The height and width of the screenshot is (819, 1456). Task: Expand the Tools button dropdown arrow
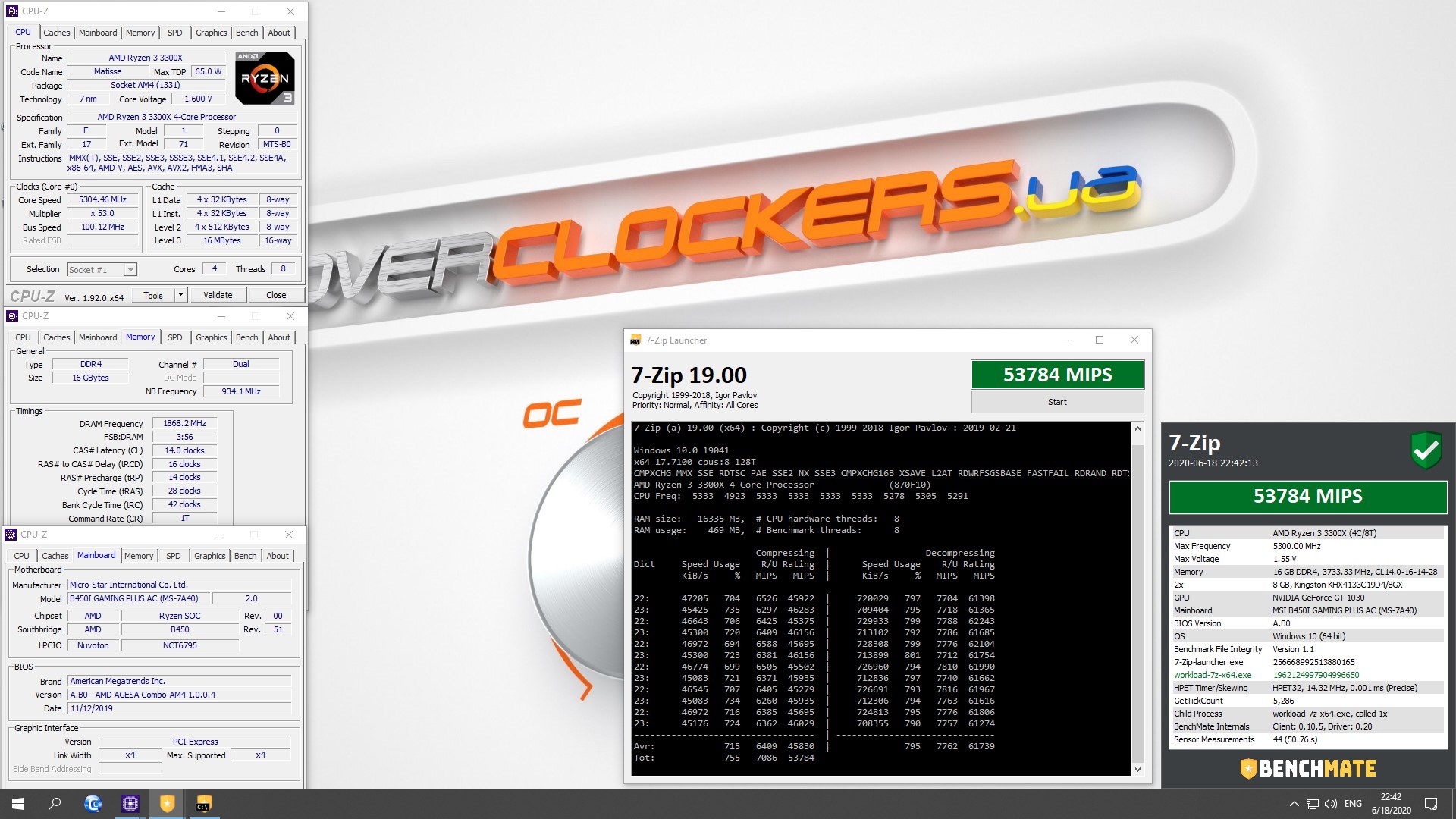pos(180,295)
